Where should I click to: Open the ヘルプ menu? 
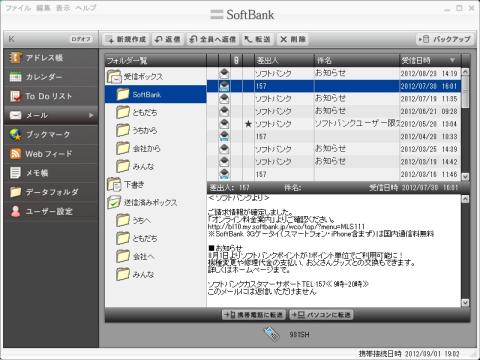click(85, 8)
